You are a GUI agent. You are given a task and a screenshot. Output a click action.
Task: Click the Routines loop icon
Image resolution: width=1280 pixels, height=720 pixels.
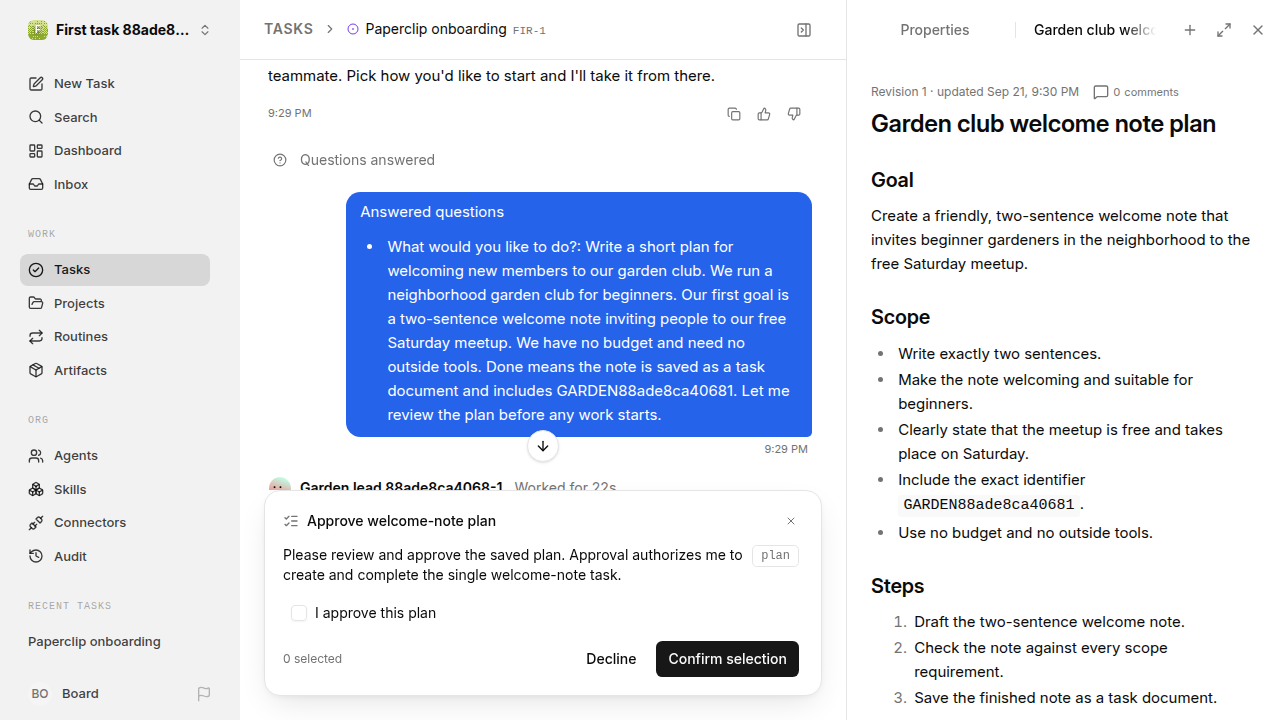point(36,337)
